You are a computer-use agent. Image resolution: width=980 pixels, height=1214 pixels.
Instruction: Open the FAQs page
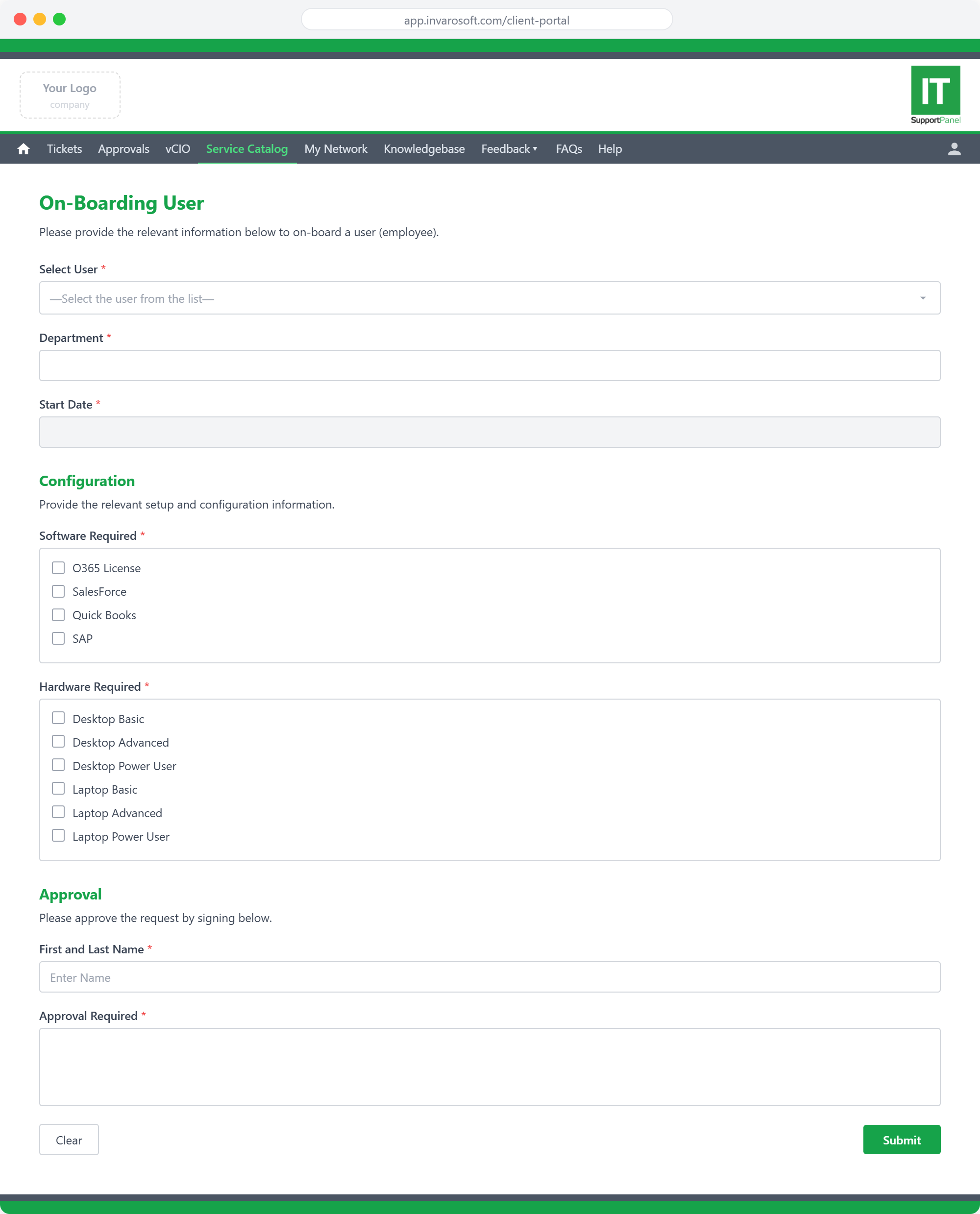(x=568, y=148)
